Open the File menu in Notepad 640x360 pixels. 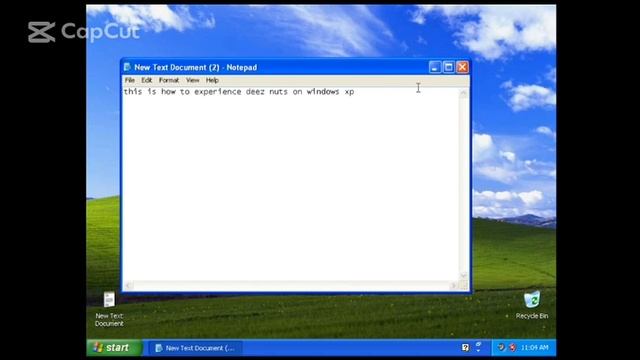click(130, 80)
